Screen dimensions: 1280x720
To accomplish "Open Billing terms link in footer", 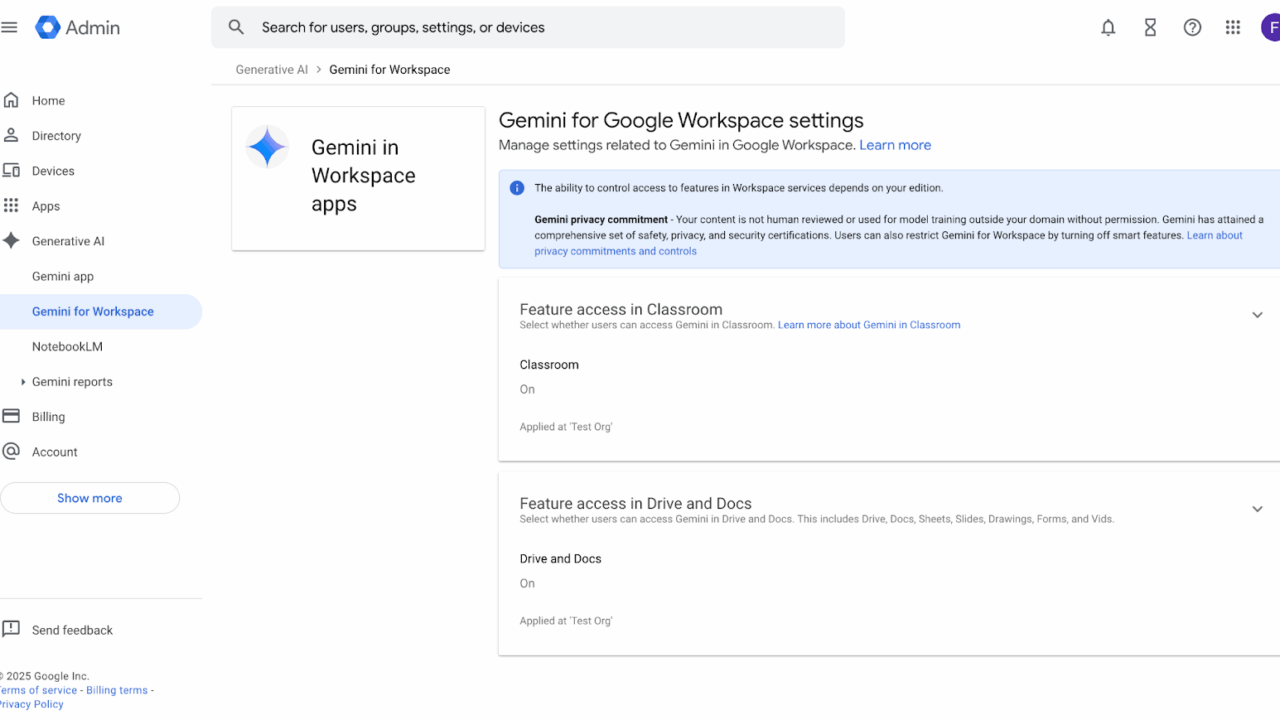I will coord(117,690).
